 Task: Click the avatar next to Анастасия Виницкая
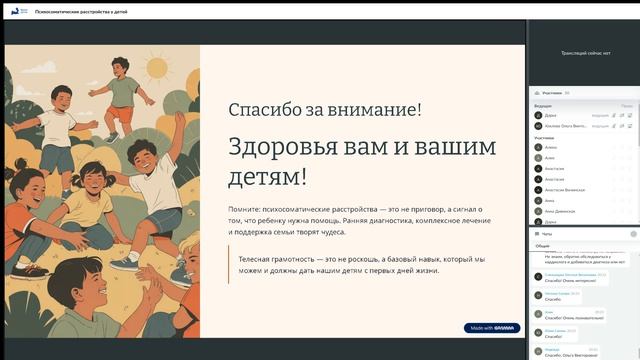[x=538, y=190]
